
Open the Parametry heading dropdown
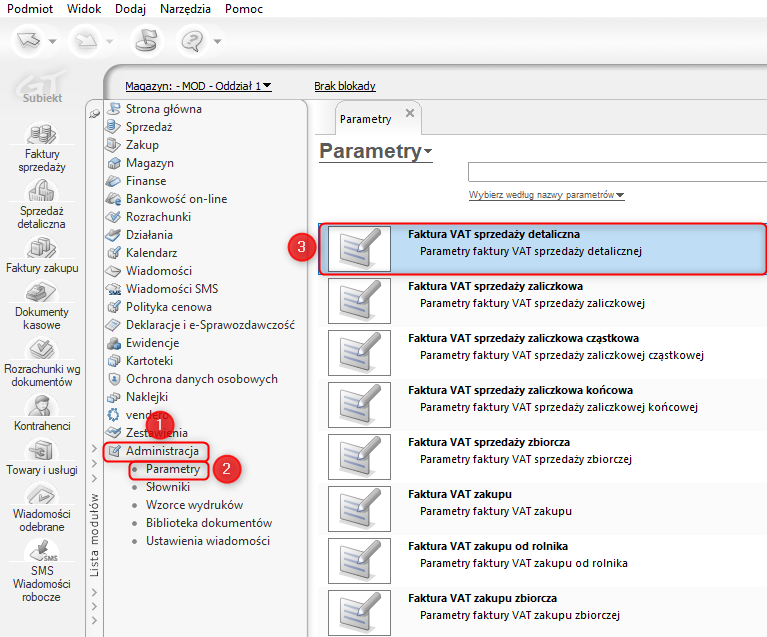(376, 151)
